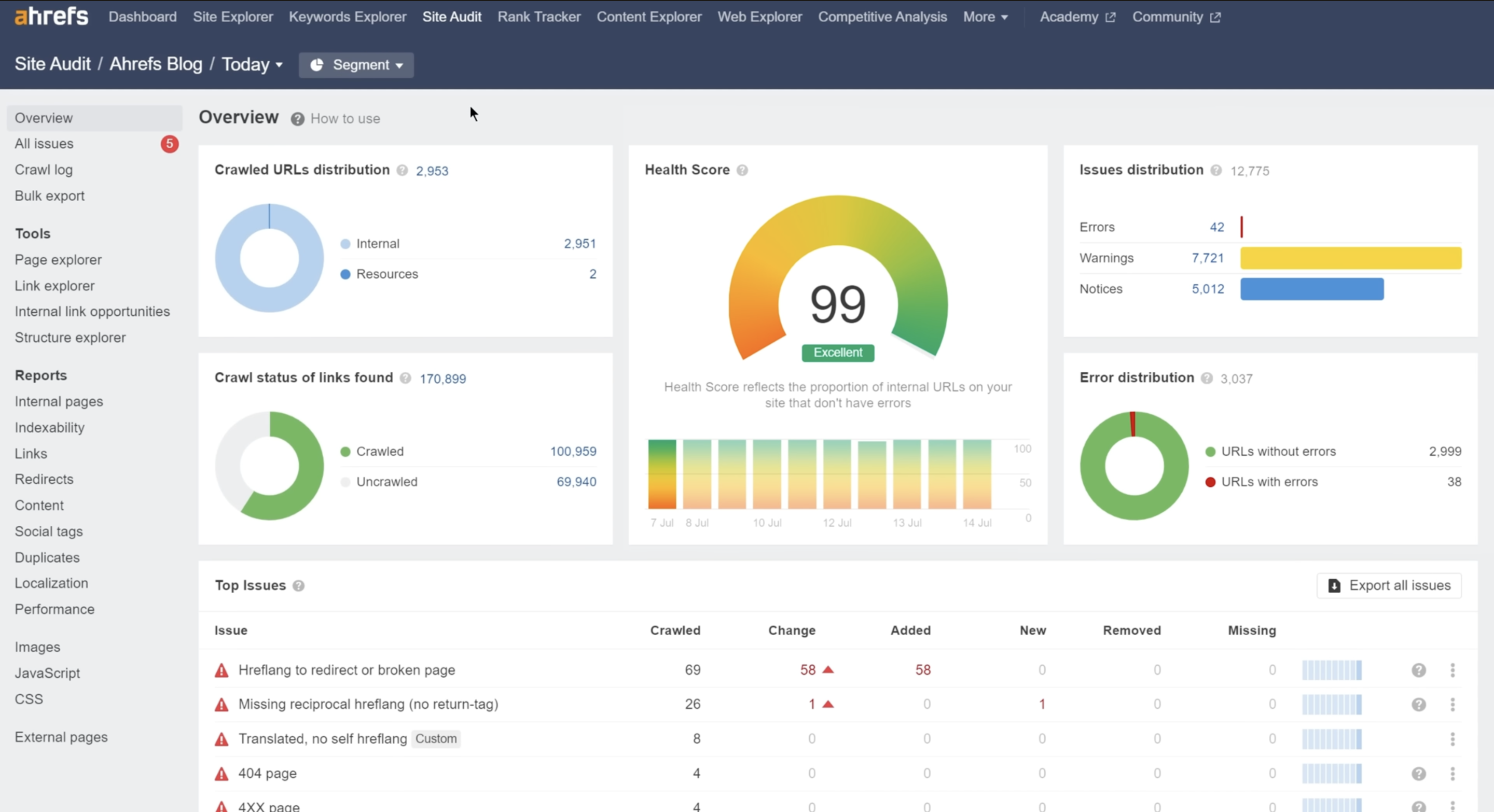Image resolution: width=1494 pixels, height=812 pixels.
Task: Open the Crawled URLs distribution help icon
Action: coord(402,171)
